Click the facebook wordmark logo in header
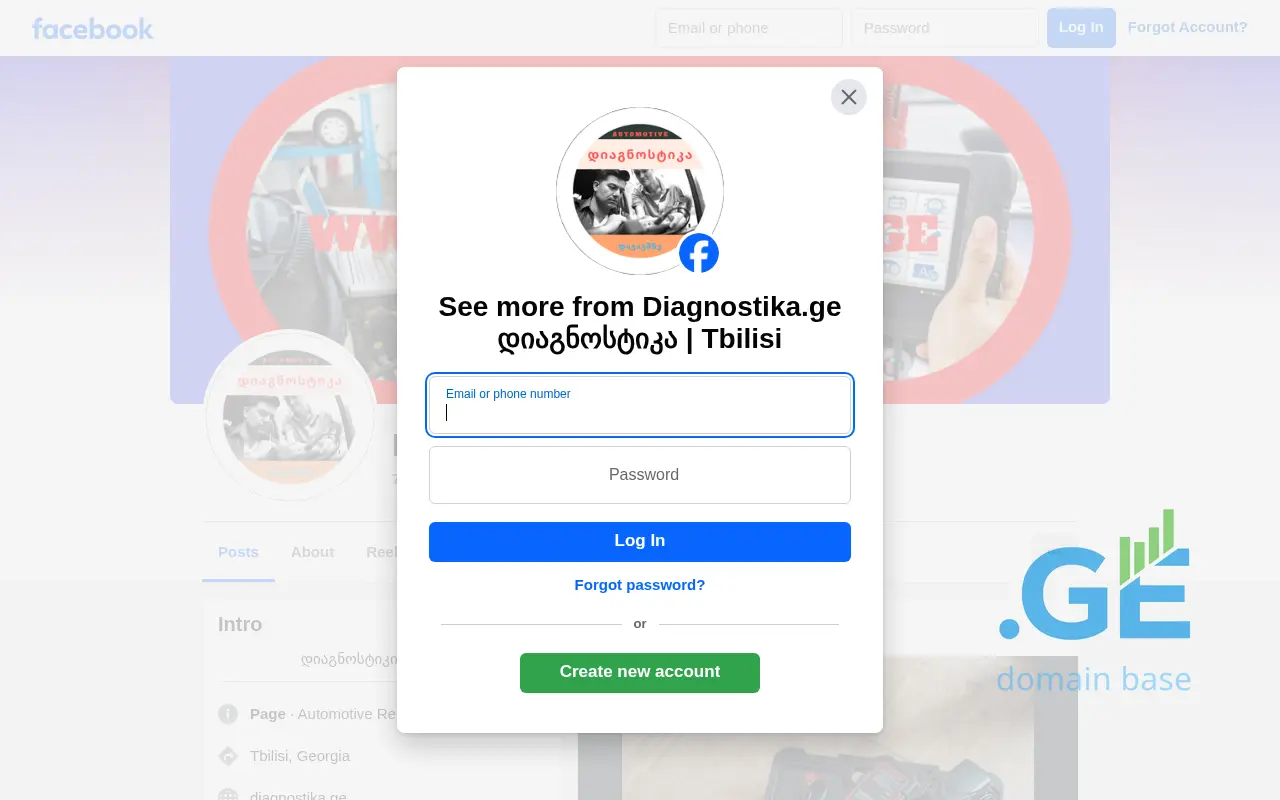Screen dimensions: 1280x800 [x=92, y=28]
